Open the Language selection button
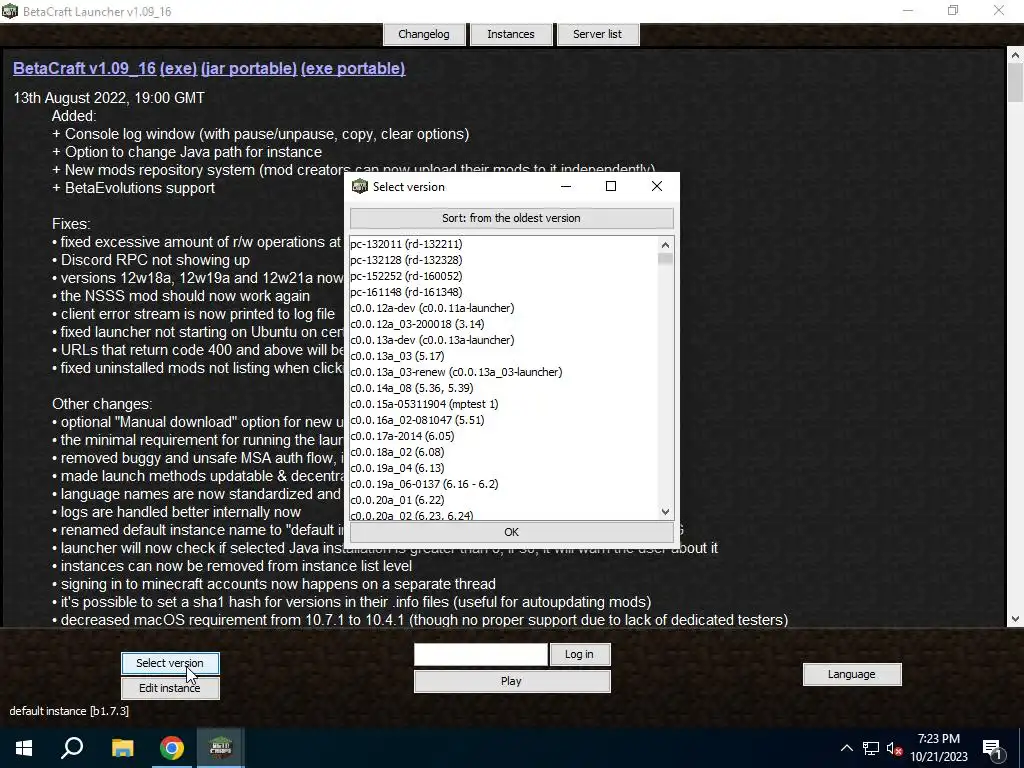 (x=852, y=674)
